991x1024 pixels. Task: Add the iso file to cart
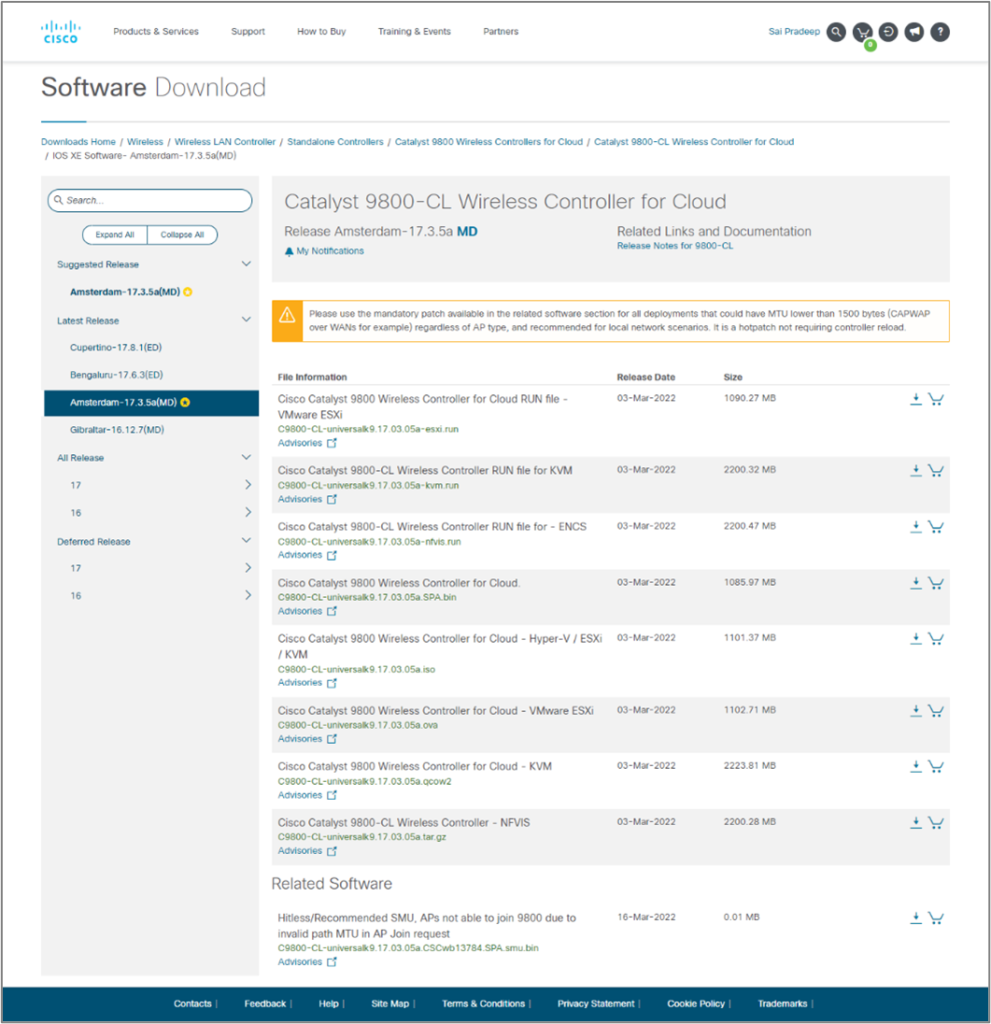pyautogui.click(x=936, y=639)
